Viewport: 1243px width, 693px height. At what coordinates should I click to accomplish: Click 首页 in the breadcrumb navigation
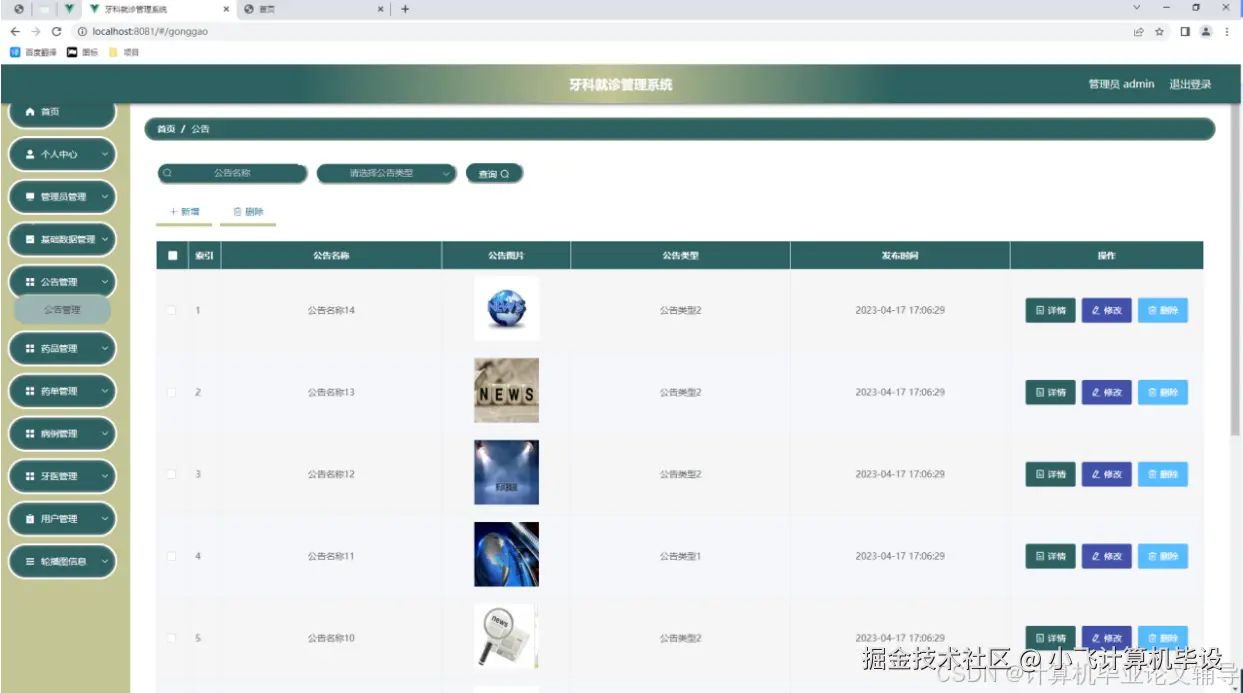pyautogui.click(x=165, y=129)
